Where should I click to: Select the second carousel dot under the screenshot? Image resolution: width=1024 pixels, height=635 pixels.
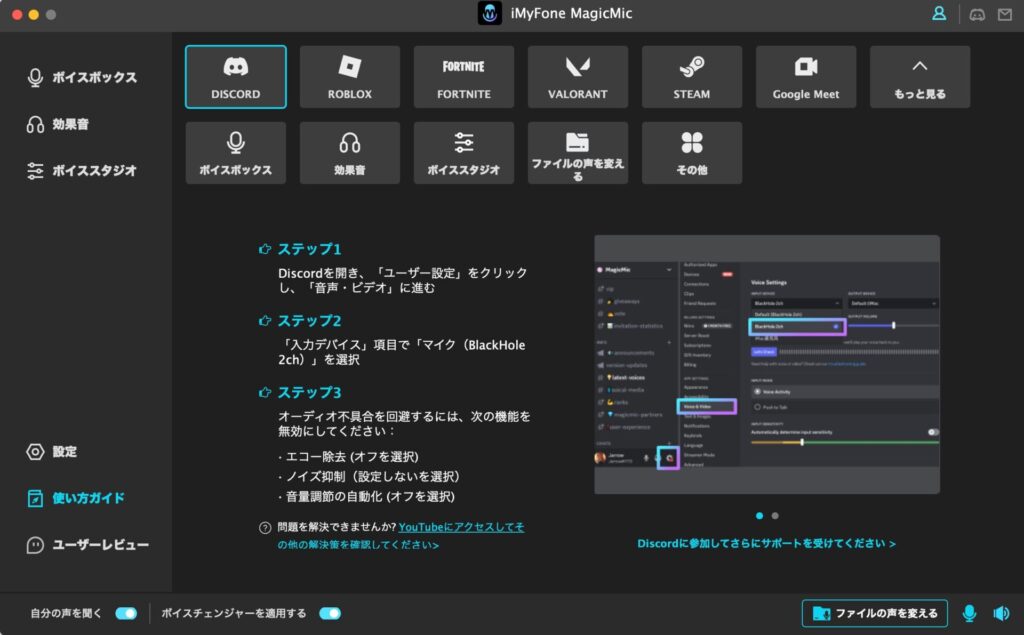click(x=775, y=515)
